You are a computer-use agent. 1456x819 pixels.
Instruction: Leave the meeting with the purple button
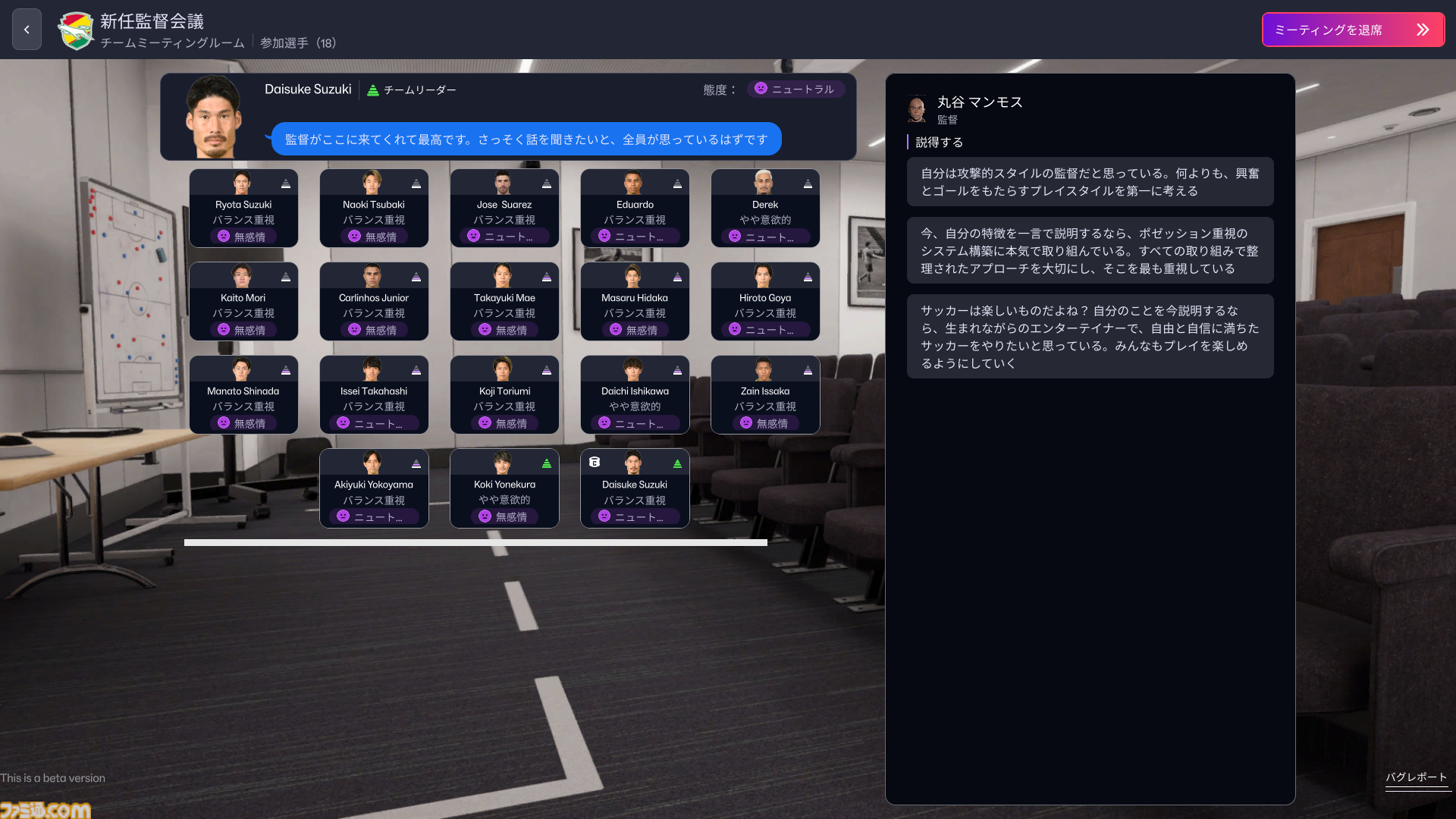[x=1353, y=30]
